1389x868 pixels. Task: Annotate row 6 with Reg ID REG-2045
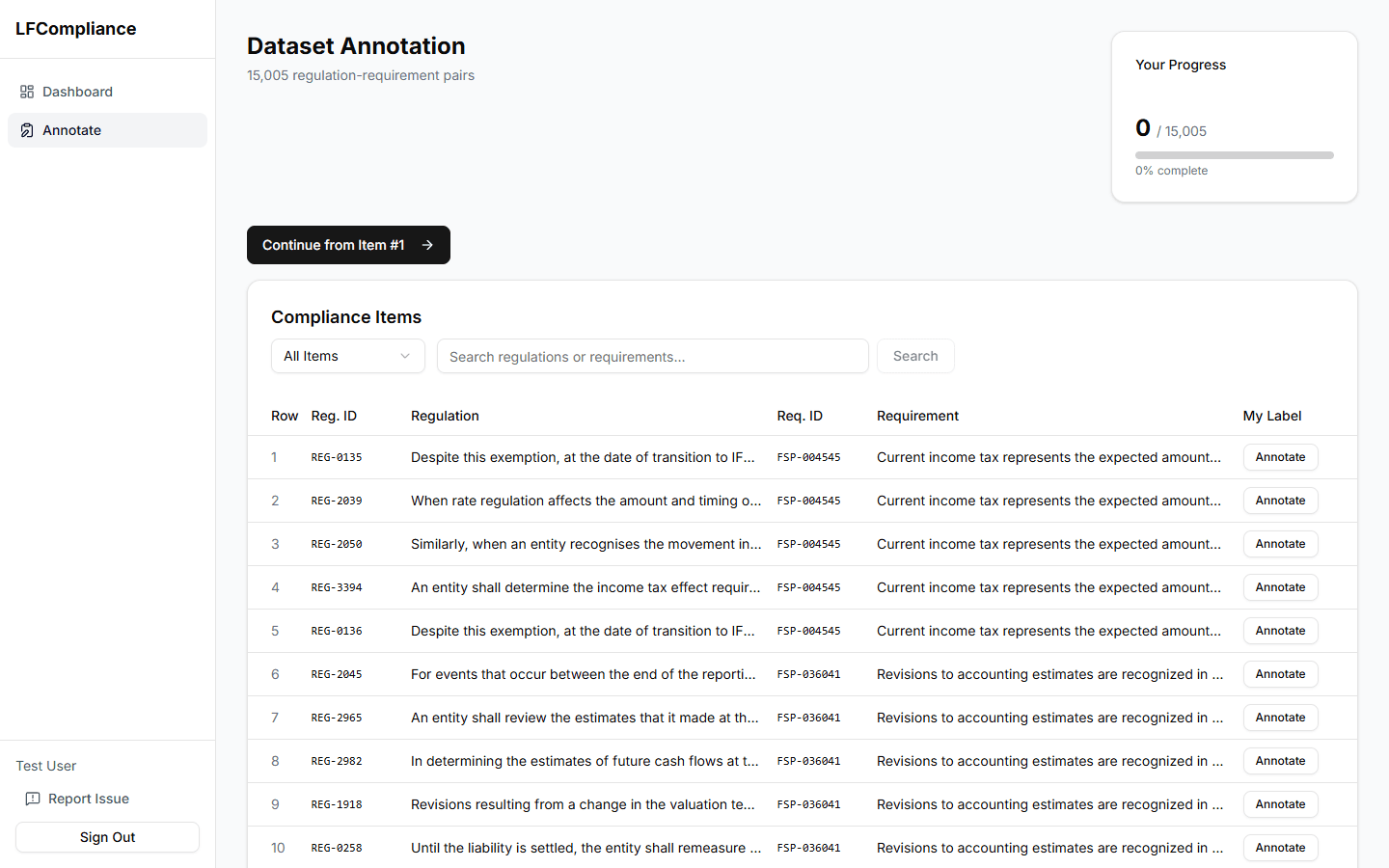tap(1280, 673)
